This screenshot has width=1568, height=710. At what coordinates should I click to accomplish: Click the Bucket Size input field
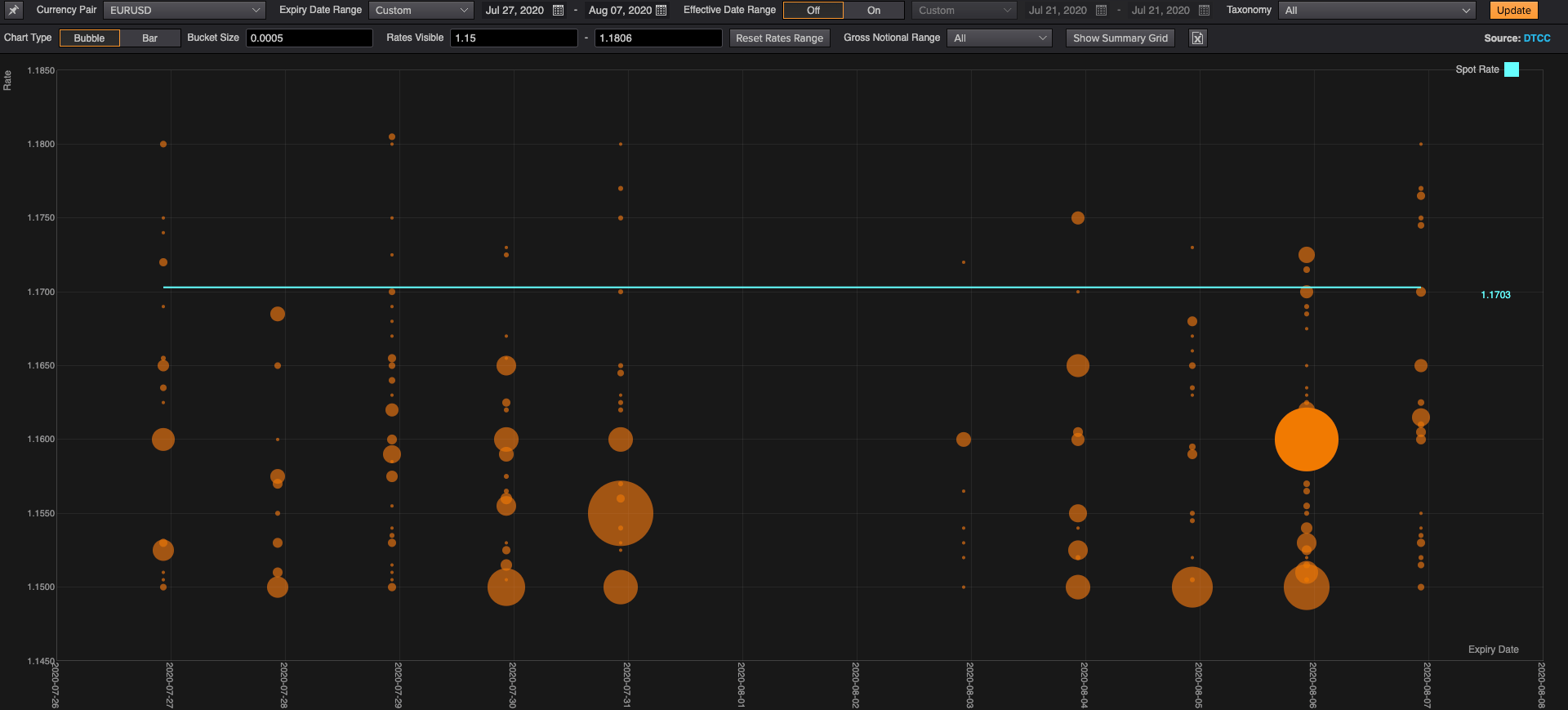pos(309,38)
